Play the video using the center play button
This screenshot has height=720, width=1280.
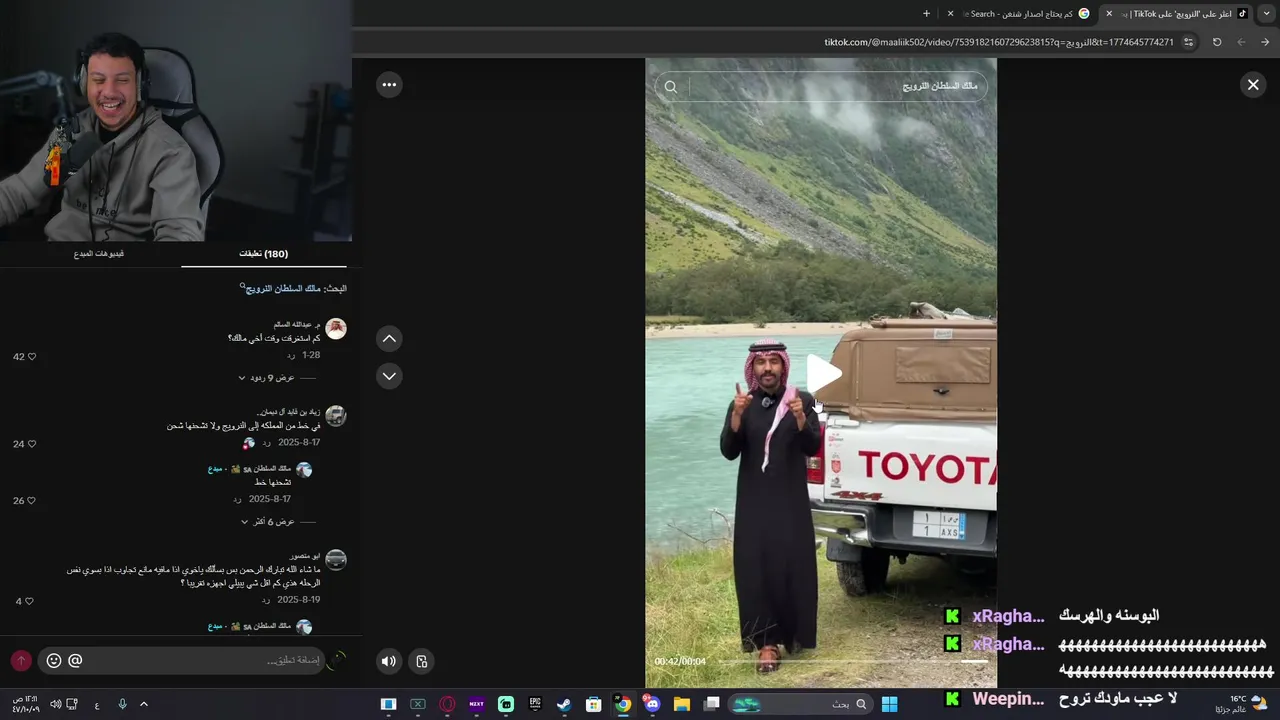click(x=822, y=374)
